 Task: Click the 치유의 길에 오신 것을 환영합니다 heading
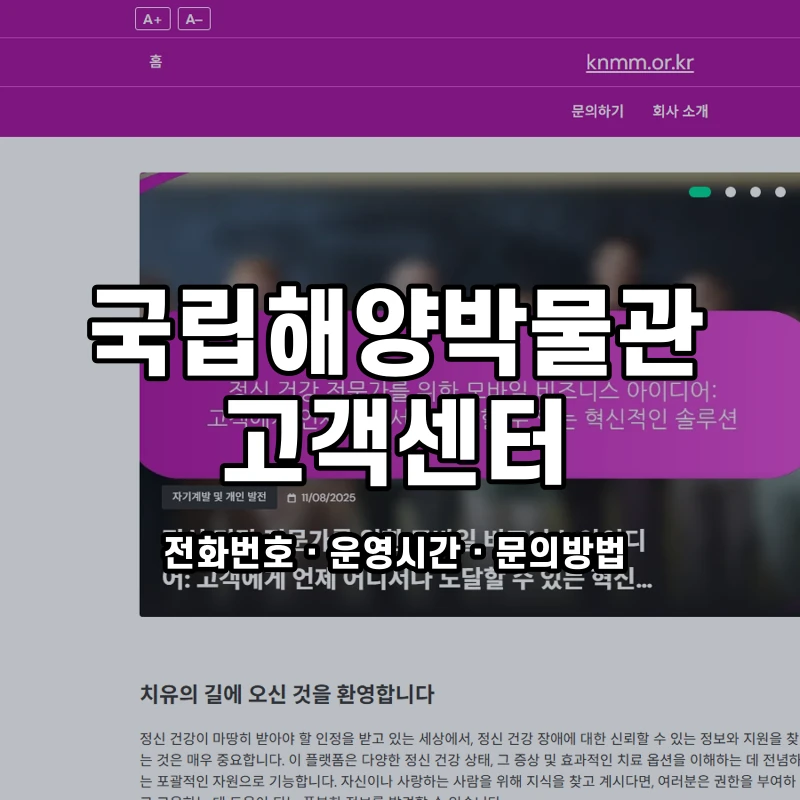click(287, 694)
